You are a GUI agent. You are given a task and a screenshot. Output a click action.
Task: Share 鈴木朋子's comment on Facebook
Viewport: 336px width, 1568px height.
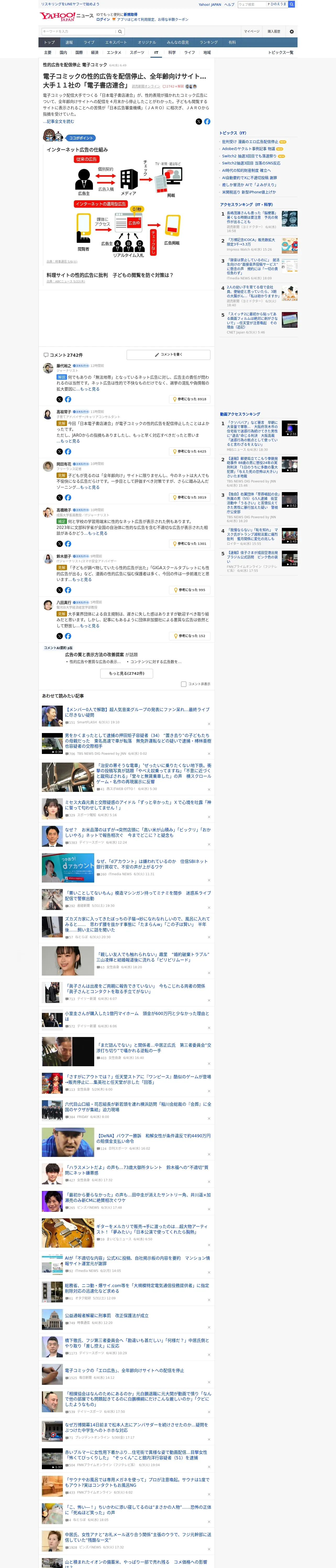coord(68,590)
